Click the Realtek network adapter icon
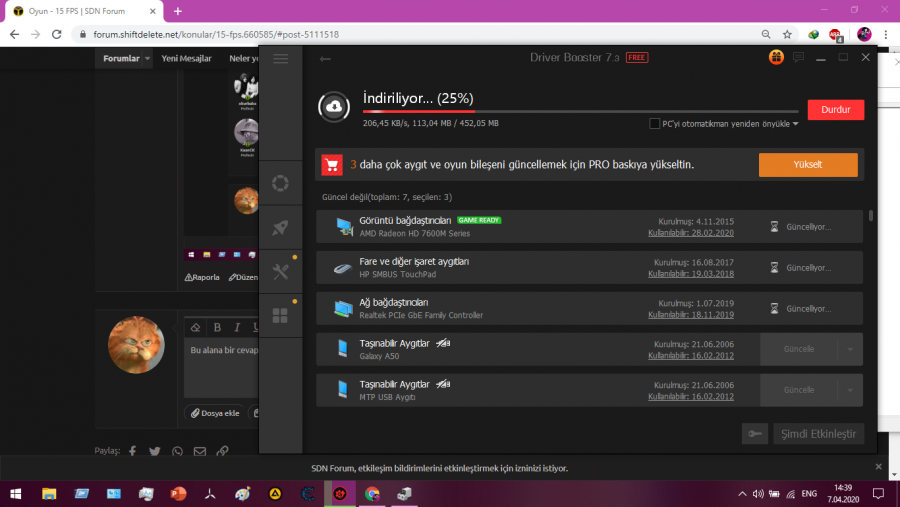 (343, 309)
